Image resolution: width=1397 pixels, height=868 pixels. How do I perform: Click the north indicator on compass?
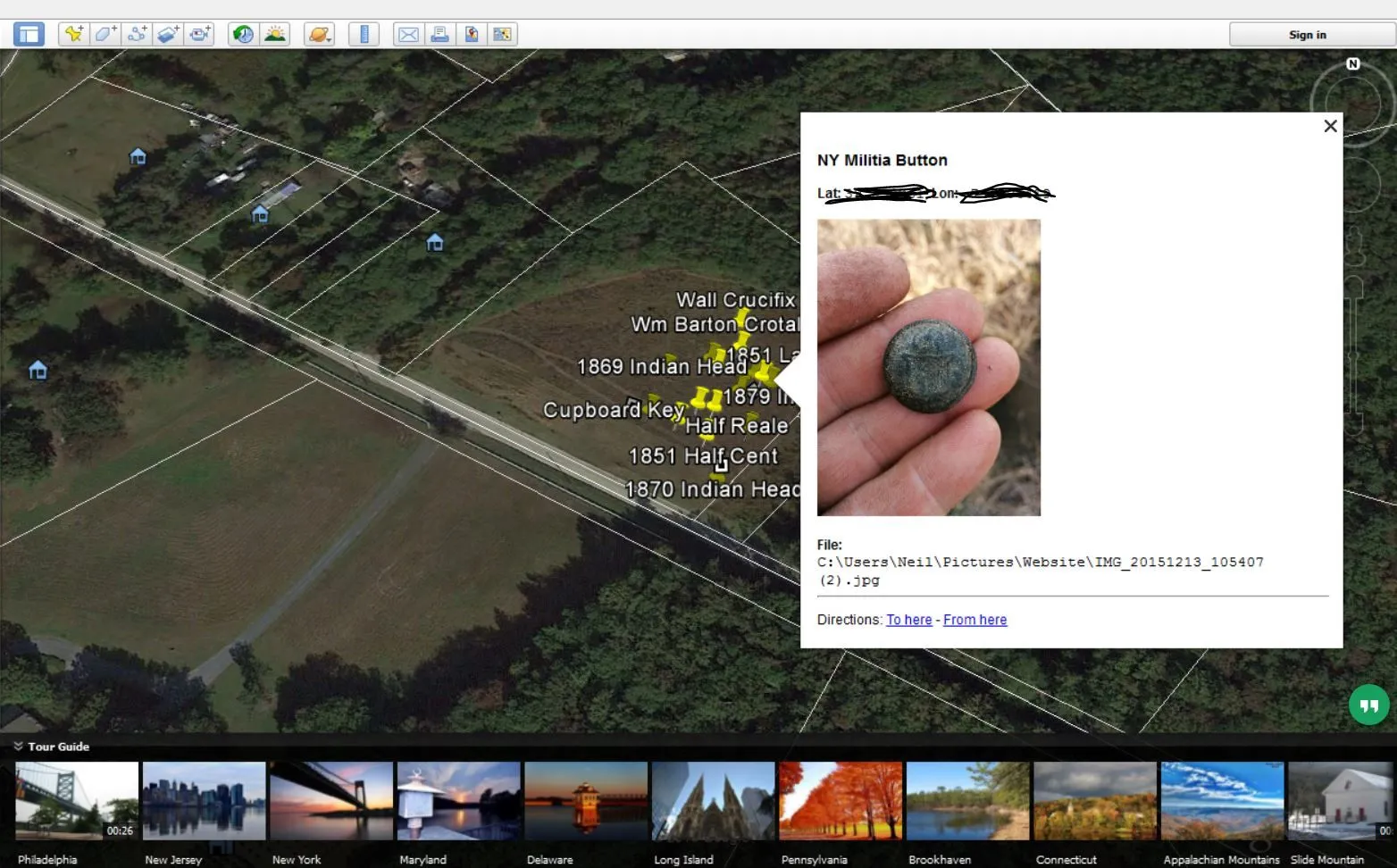pyautogui.click(x=1353, y=64)
